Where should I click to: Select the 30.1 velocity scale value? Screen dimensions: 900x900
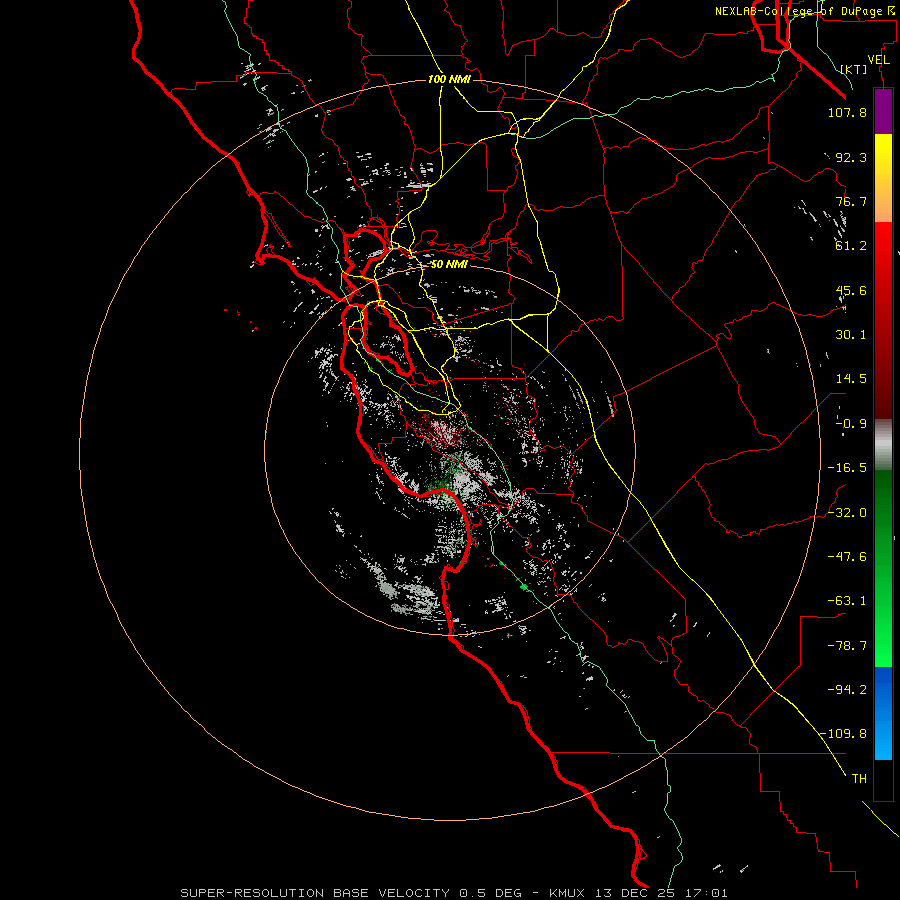tap(851, 335)
